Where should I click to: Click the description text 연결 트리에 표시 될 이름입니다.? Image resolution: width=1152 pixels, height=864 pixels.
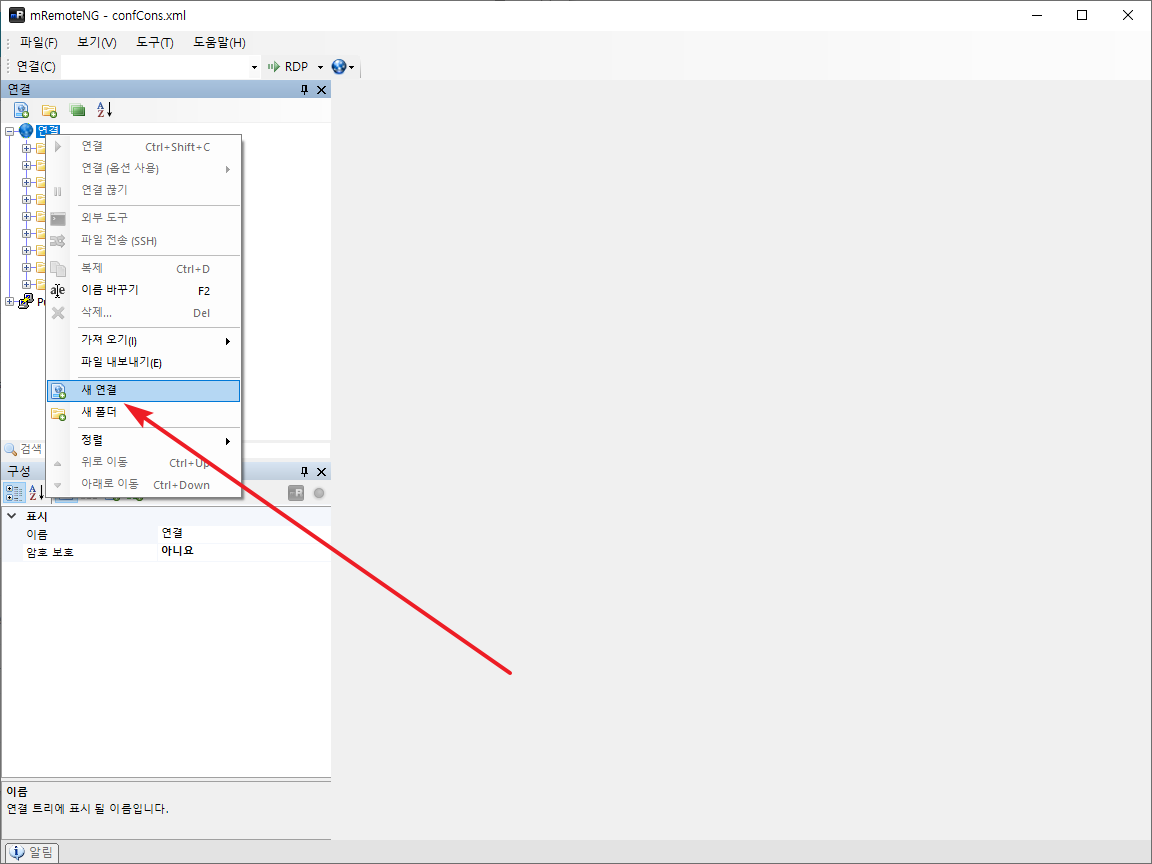coord(87,809)
